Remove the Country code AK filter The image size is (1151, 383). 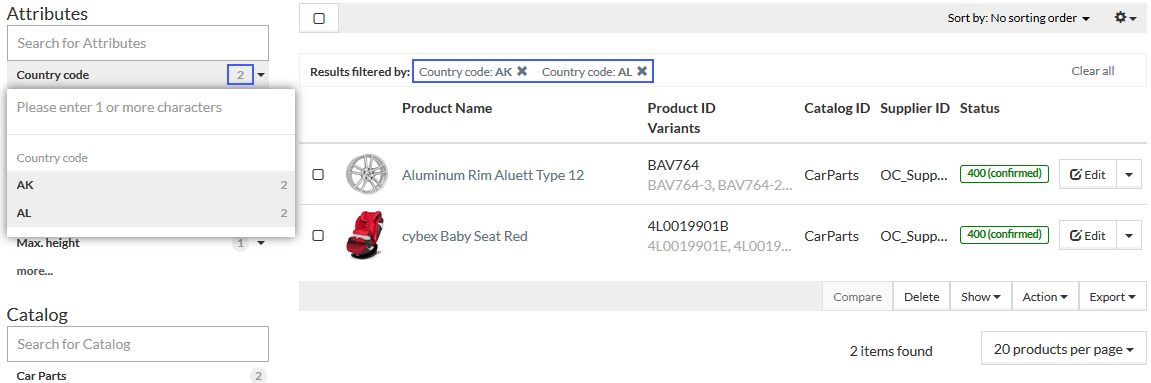[522, 71]
